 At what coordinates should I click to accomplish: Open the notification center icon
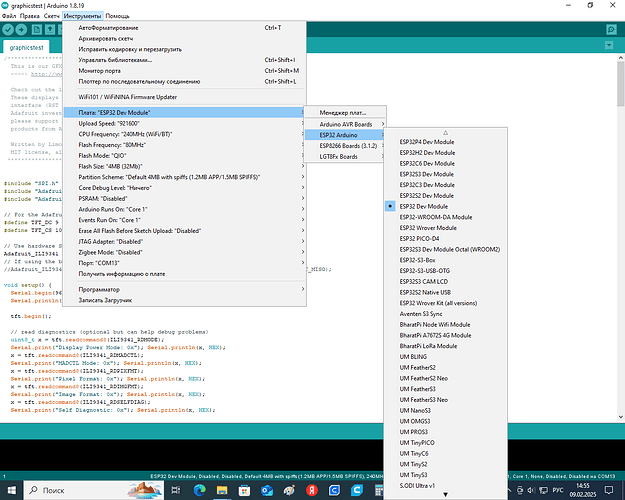(609, 490)
